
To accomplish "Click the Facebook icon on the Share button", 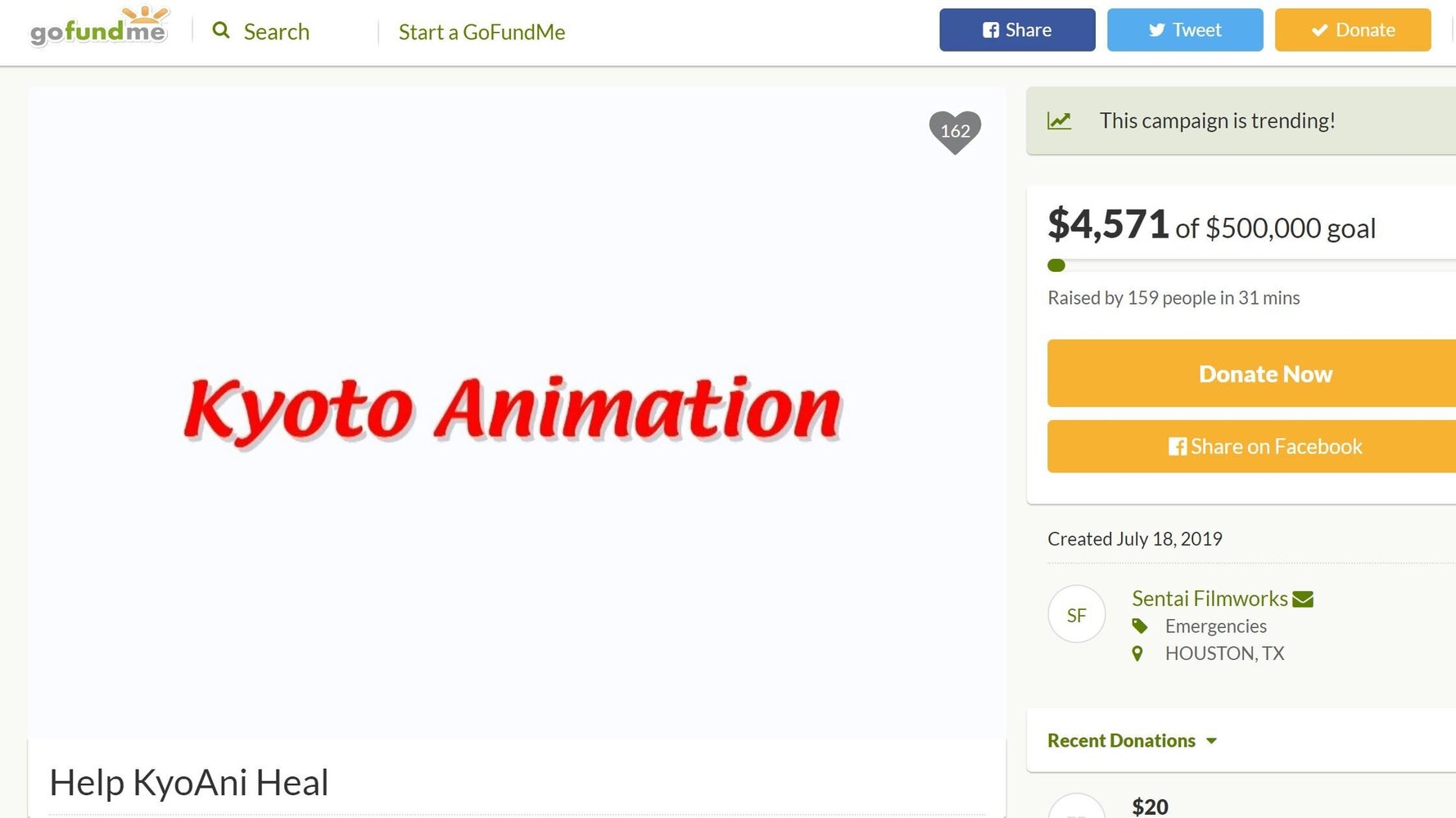I will click(991, 29).
